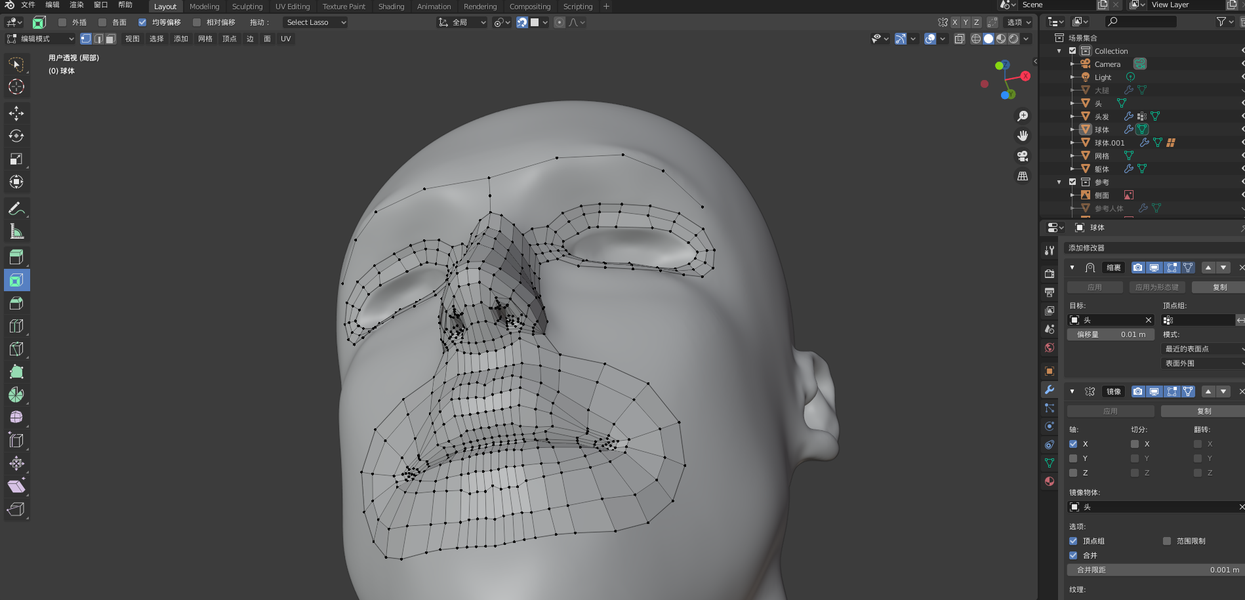The image size is (1245, 600).
Task: Open the 网格 menu in viewport header
Action: [205, 39]
